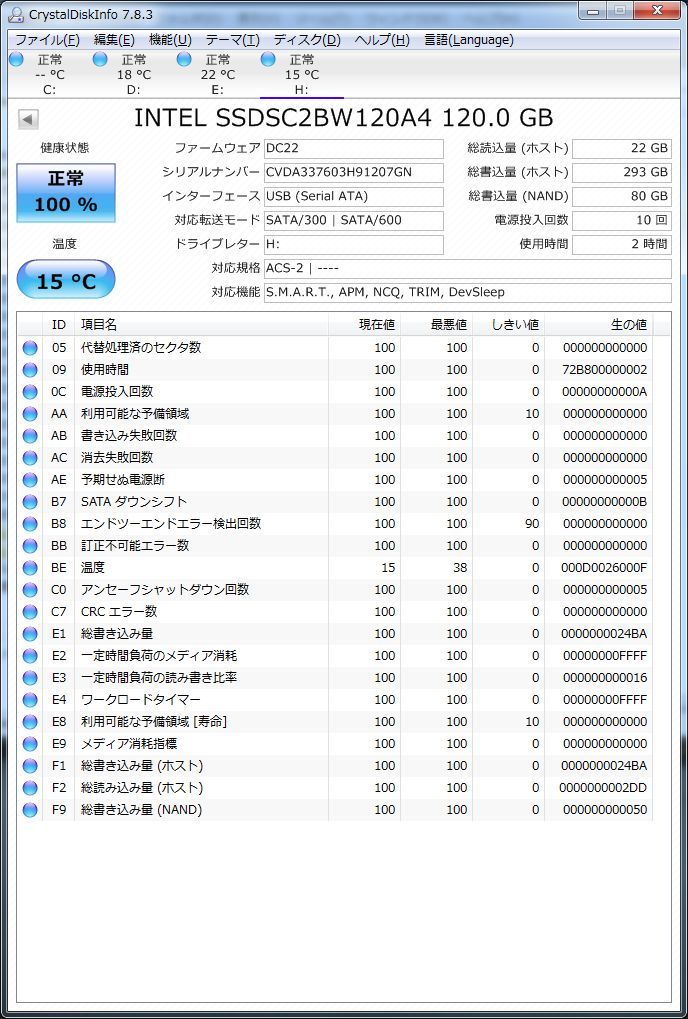Image resolution: width=688 pixels, height=1019 pixels.
Task: Click status orb of row BB 訂正不可能エラー数
Action: [30, 546]
